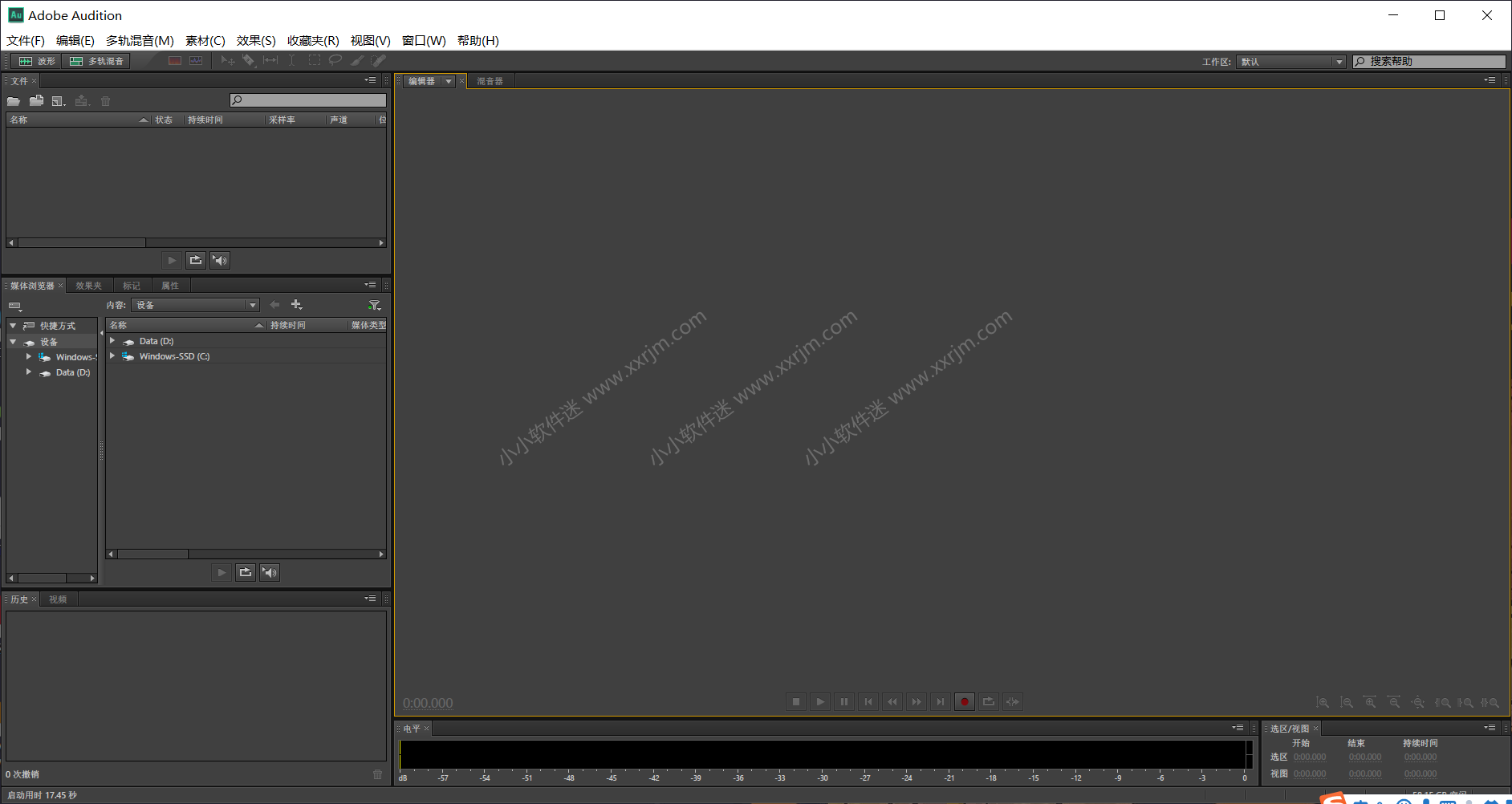This screenshot has height=804, width=1512.
Task: Toggle the spectral frequency display icon
Action: [175, 61]
